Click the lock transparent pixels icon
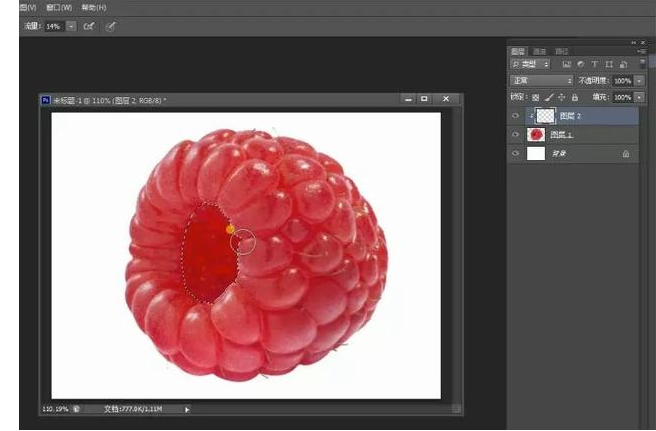The height and width of the screenshot is (431, 656). coord(535,97)
